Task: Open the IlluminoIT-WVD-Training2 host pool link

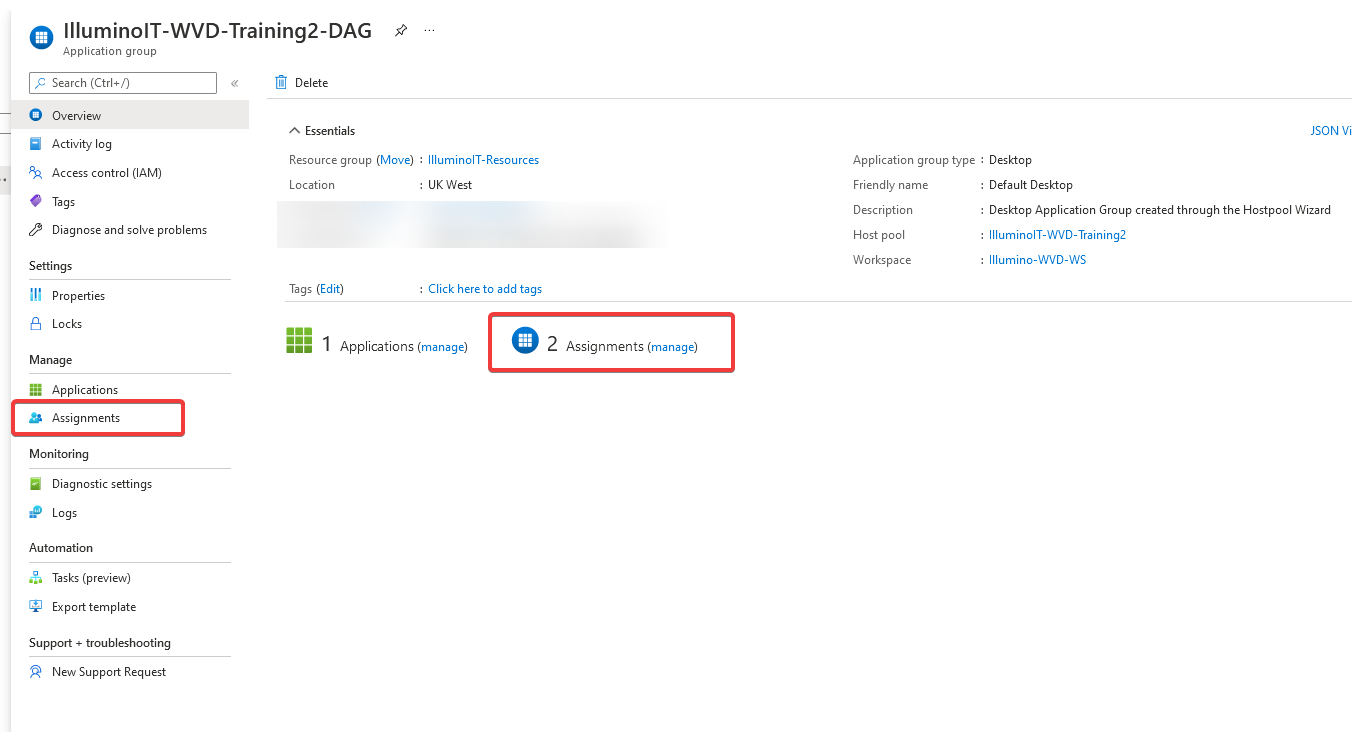Action: (1057, 235)
